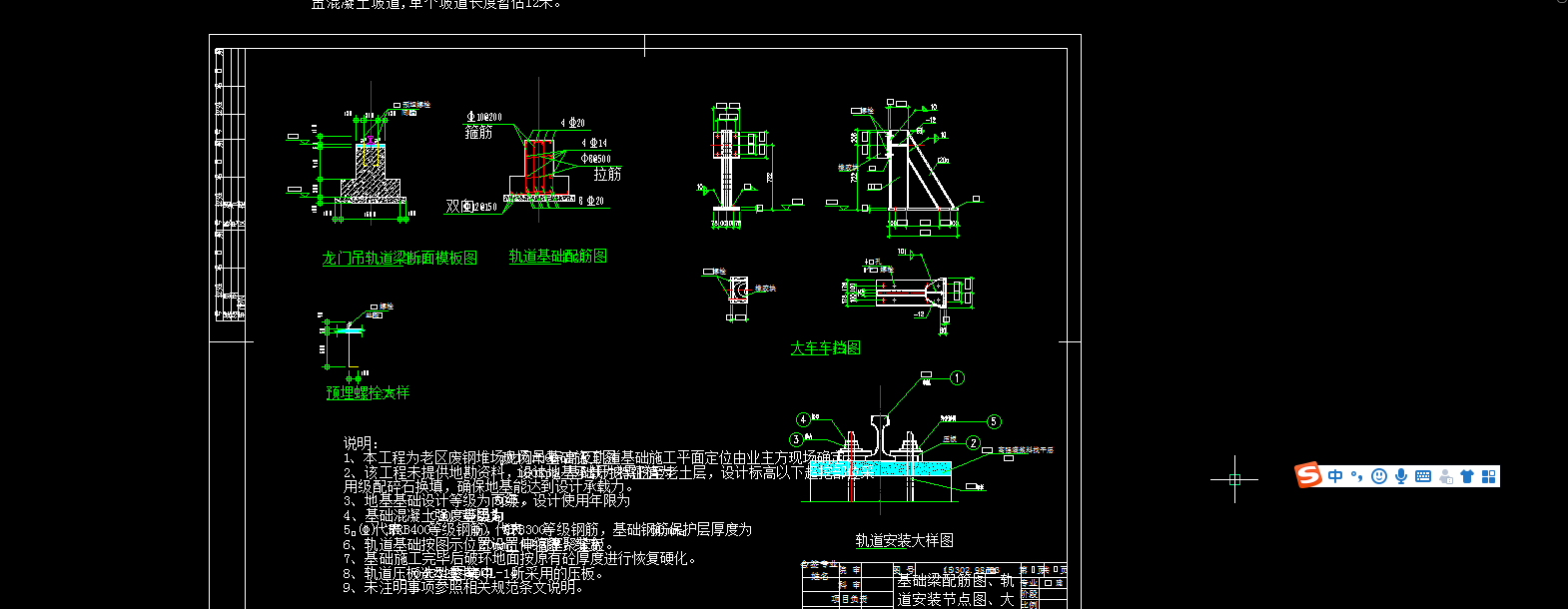Click note 7 about '基础施工完毕后'

point(519,559)
